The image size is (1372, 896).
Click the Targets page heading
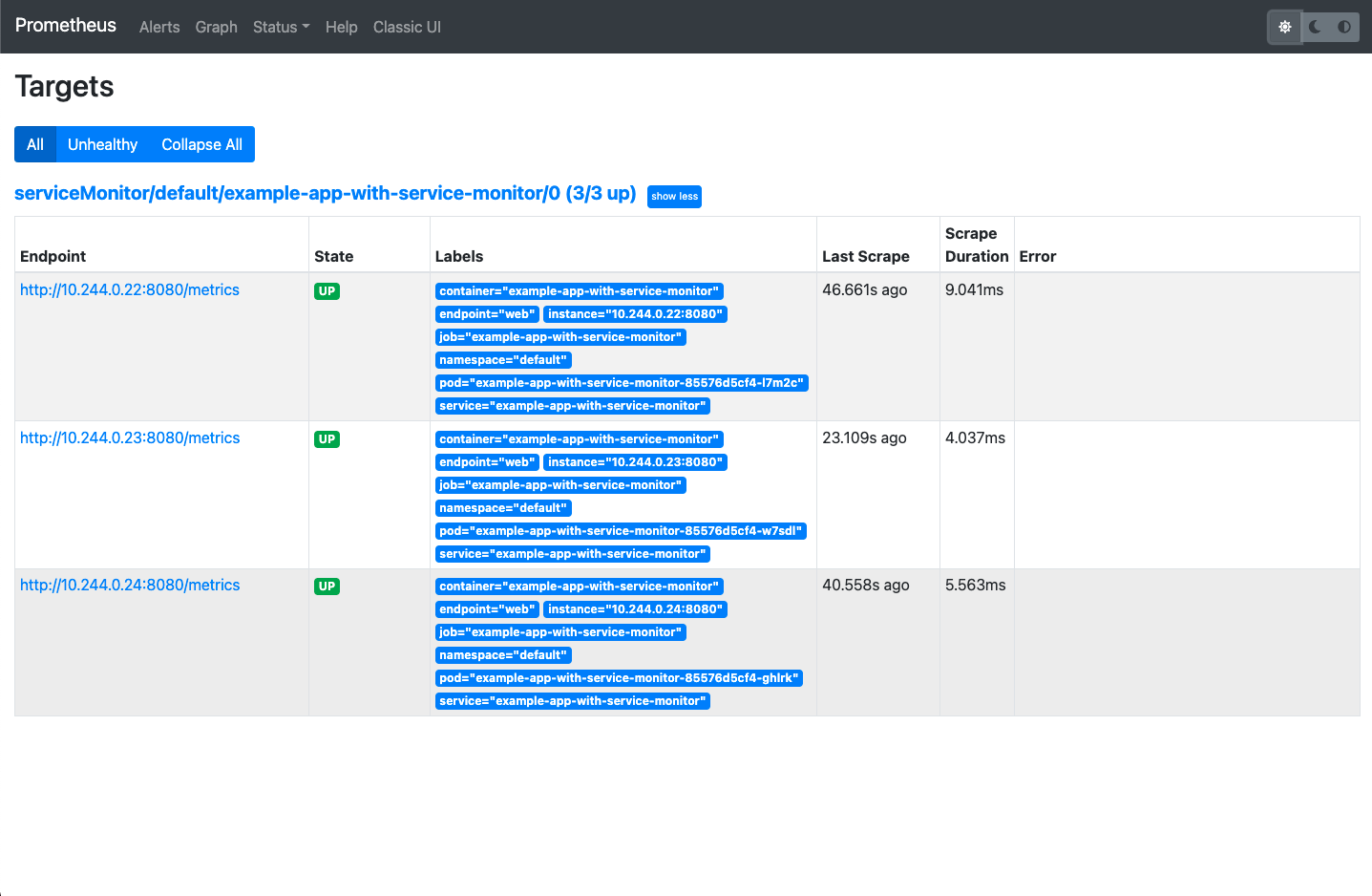click(64, 87)
